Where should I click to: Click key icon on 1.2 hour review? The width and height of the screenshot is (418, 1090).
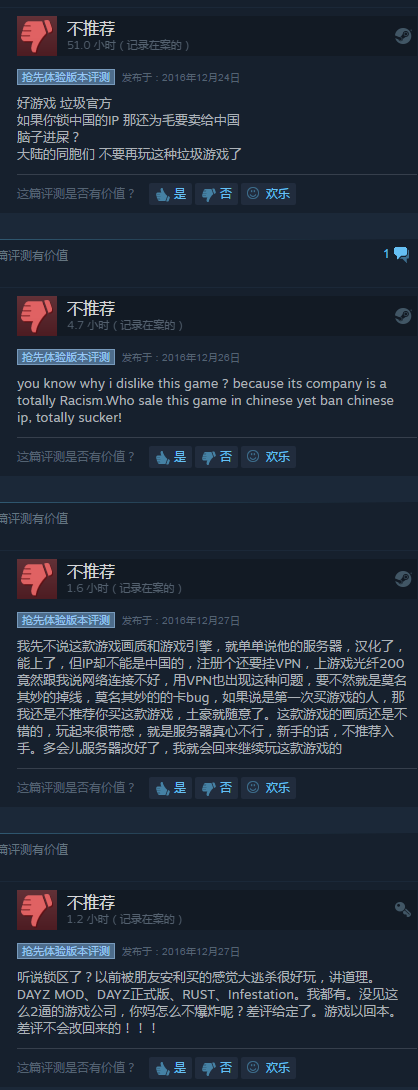click(x=403, y=909)
